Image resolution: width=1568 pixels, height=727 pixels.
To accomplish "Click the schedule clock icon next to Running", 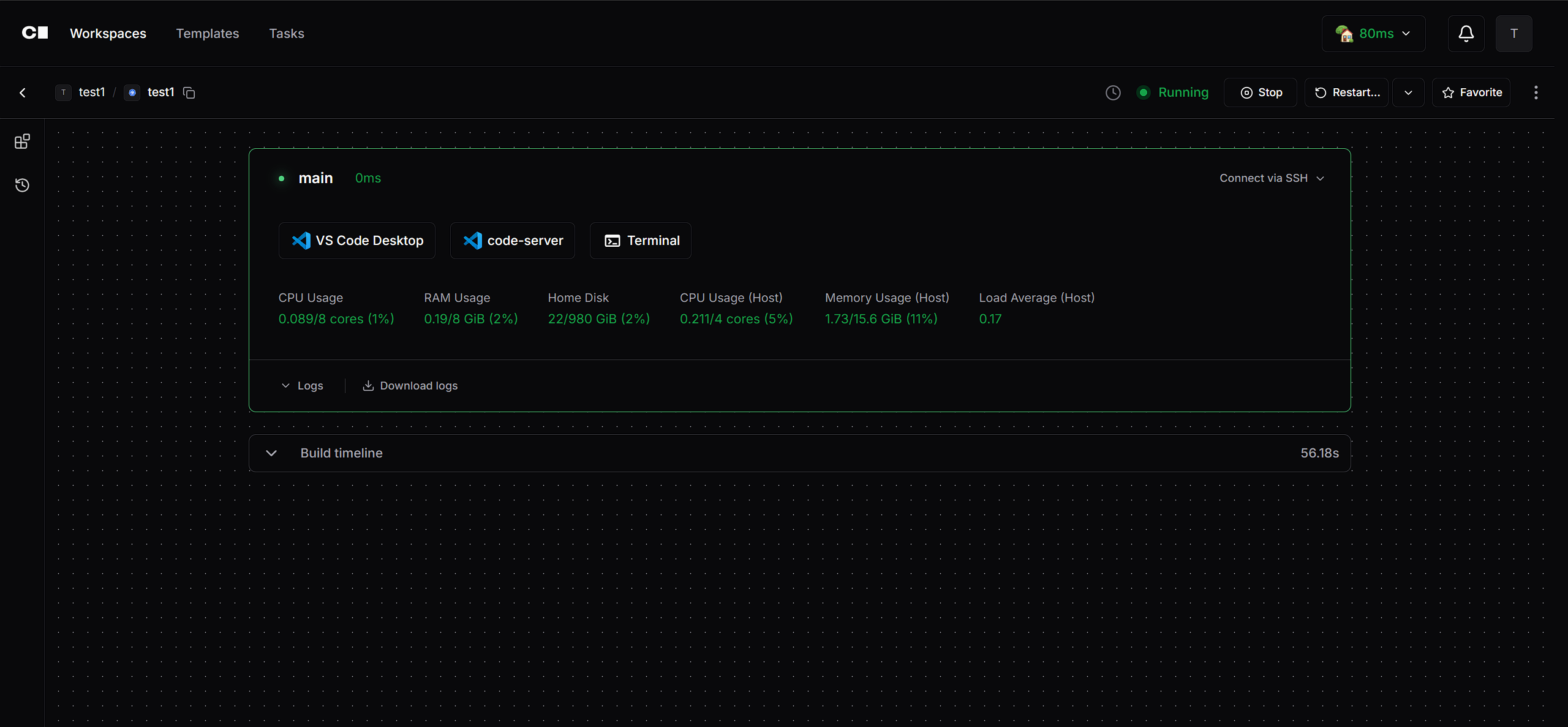I will (1113, 92).
